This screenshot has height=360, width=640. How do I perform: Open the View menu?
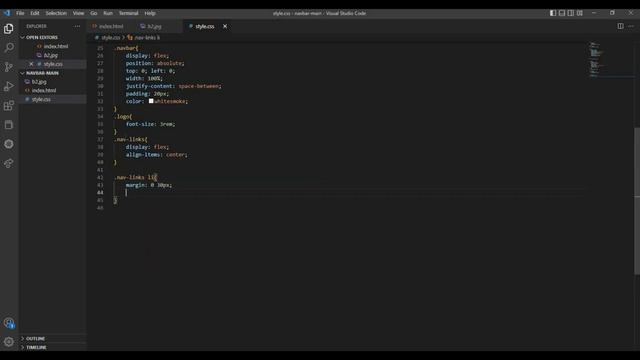pos(78,13)
